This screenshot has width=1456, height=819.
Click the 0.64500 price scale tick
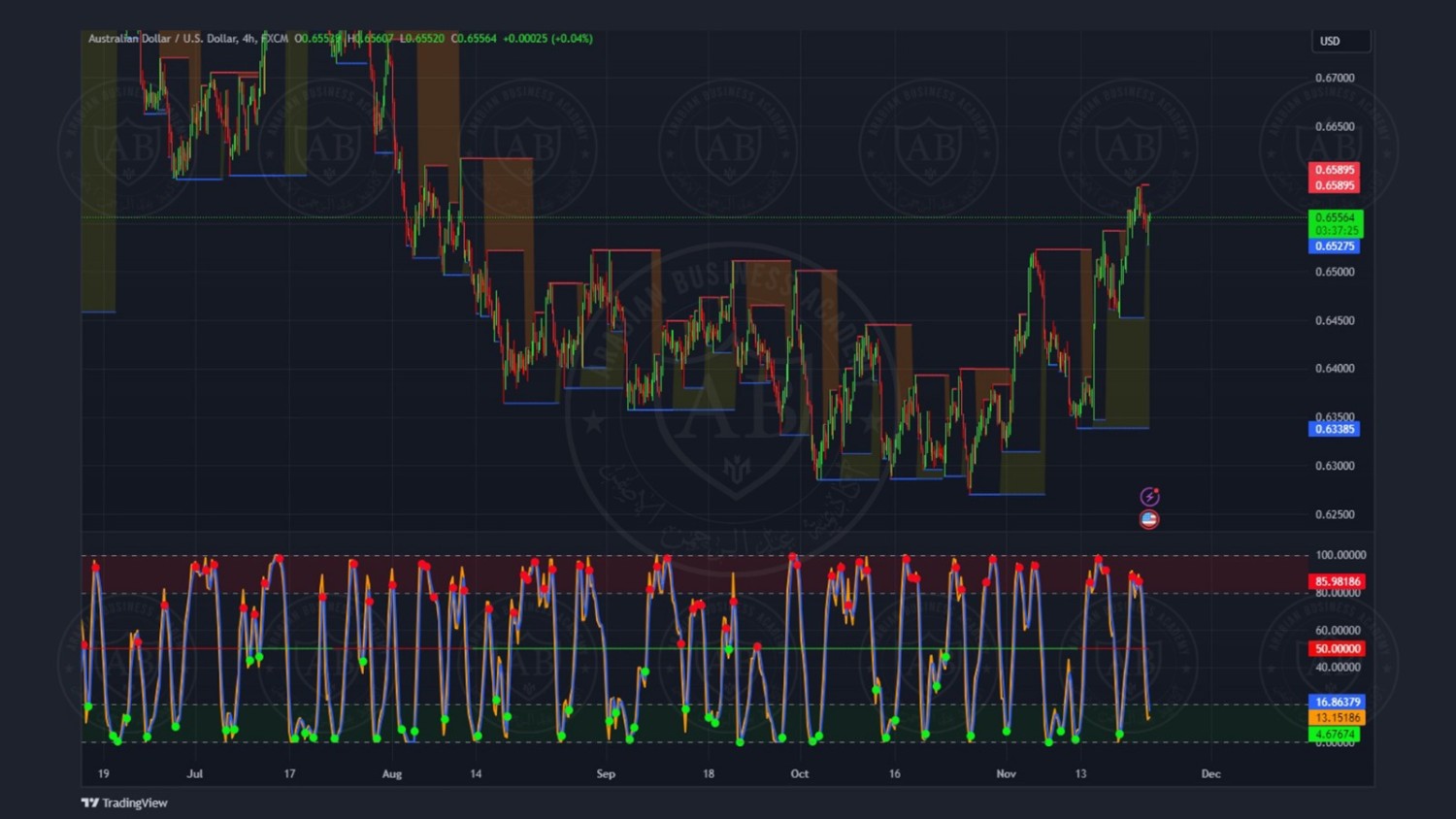click(1335, 320)
